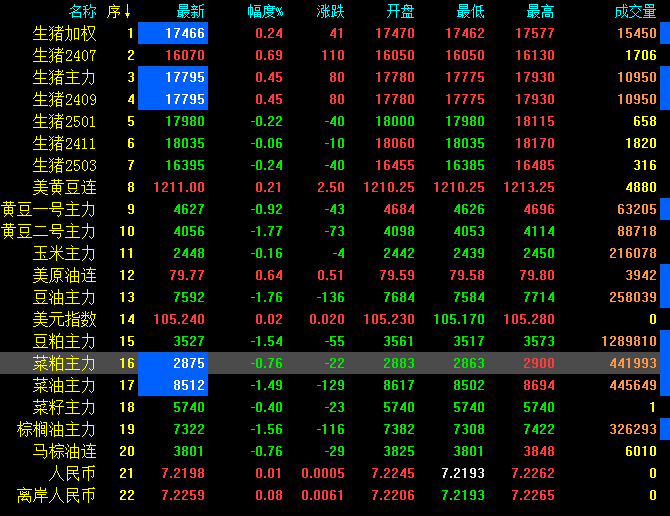Click high price 18115 of 生猪2501
This screenshot has height=516, width=670.
[x=535, y=121]
